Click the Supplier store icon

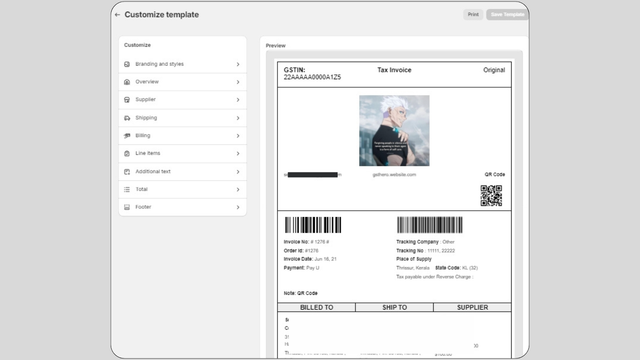click(127, 100)
